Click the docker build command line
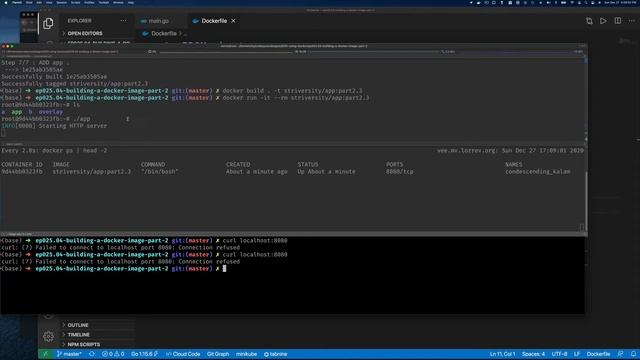The image size is (640, 360). [292, 91]
